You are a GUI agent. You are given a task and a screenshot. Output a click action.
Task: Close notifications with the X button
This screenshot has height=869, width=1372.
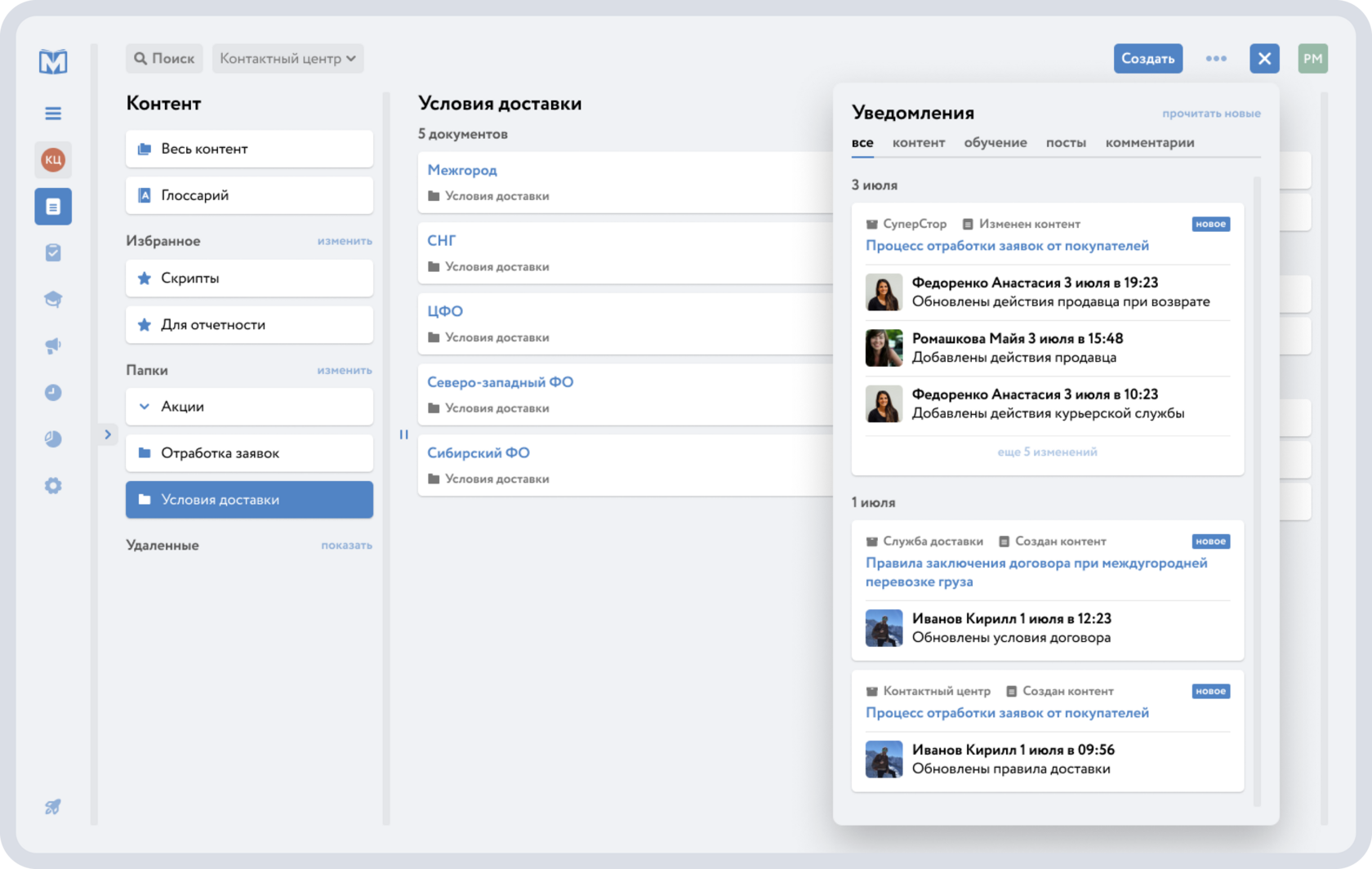click(x=1264, y=59)
